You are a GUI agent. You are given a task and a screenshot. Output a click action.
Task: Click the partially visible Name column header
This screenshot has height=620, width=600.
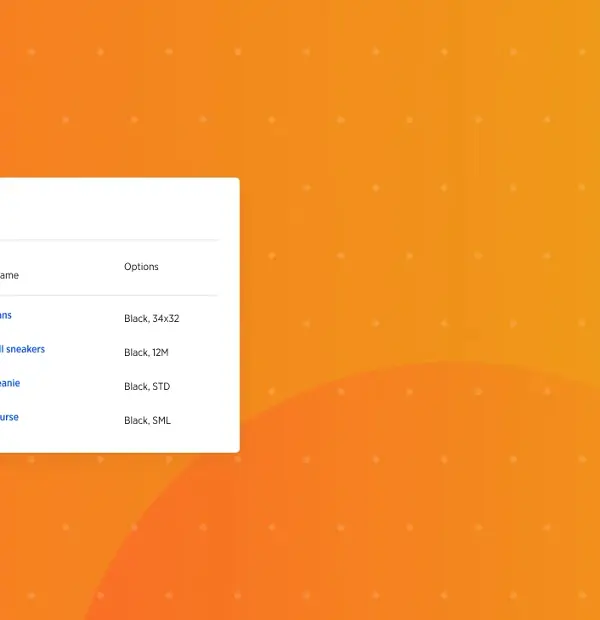point(9,275)
